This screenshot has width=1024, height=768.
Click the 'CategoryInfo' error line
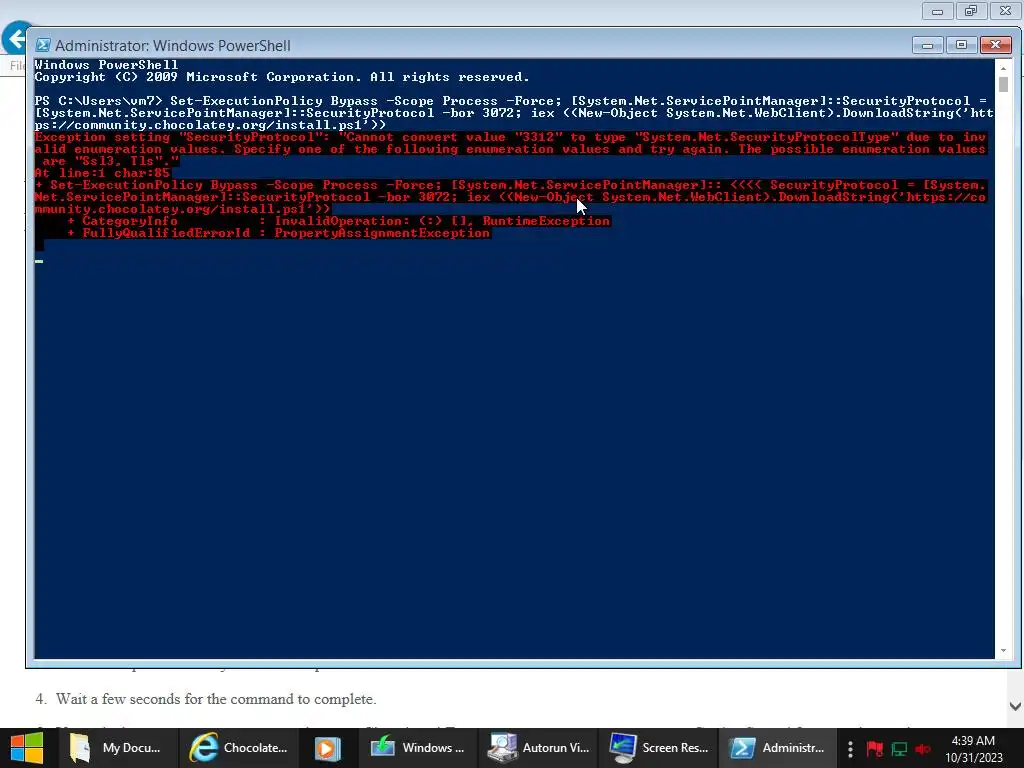click(x=339, y=221)
